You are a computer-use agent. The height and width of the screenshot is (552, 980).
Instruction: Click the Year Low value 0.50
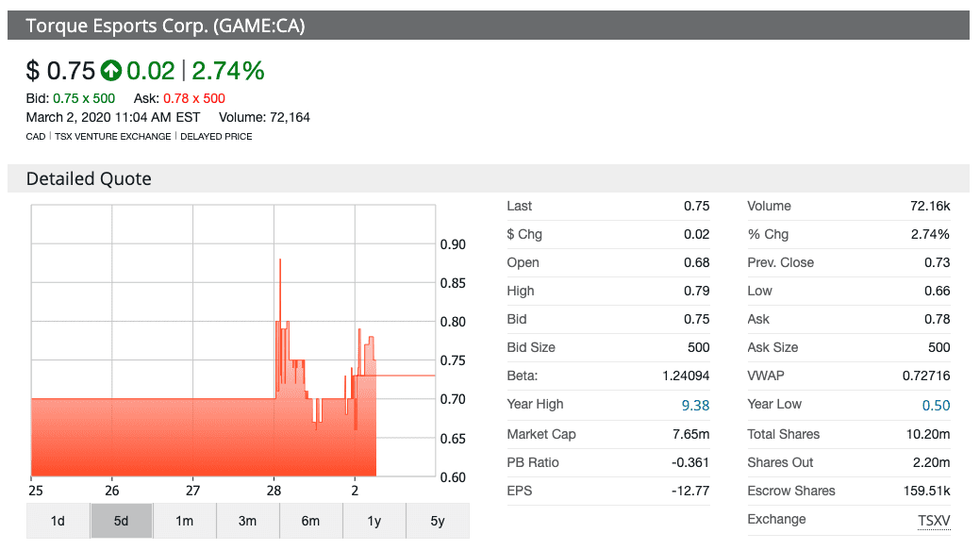(934, 404)
